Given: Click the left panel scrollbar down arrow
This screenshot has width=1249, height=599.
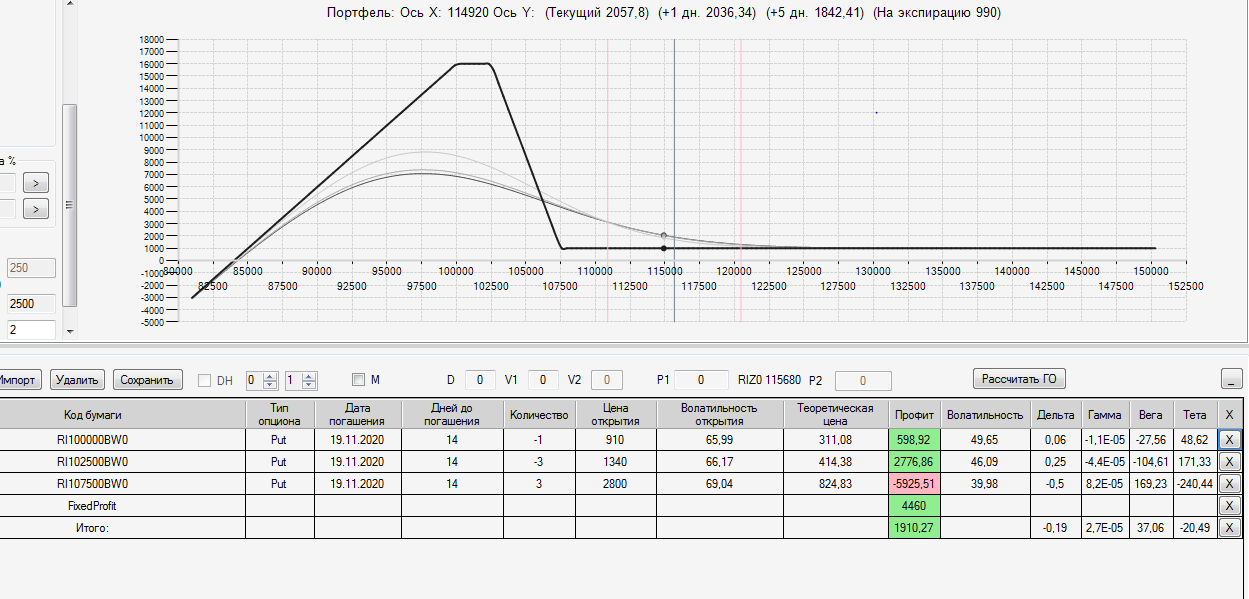Looking at the screenshot, I should coord(69,330).
